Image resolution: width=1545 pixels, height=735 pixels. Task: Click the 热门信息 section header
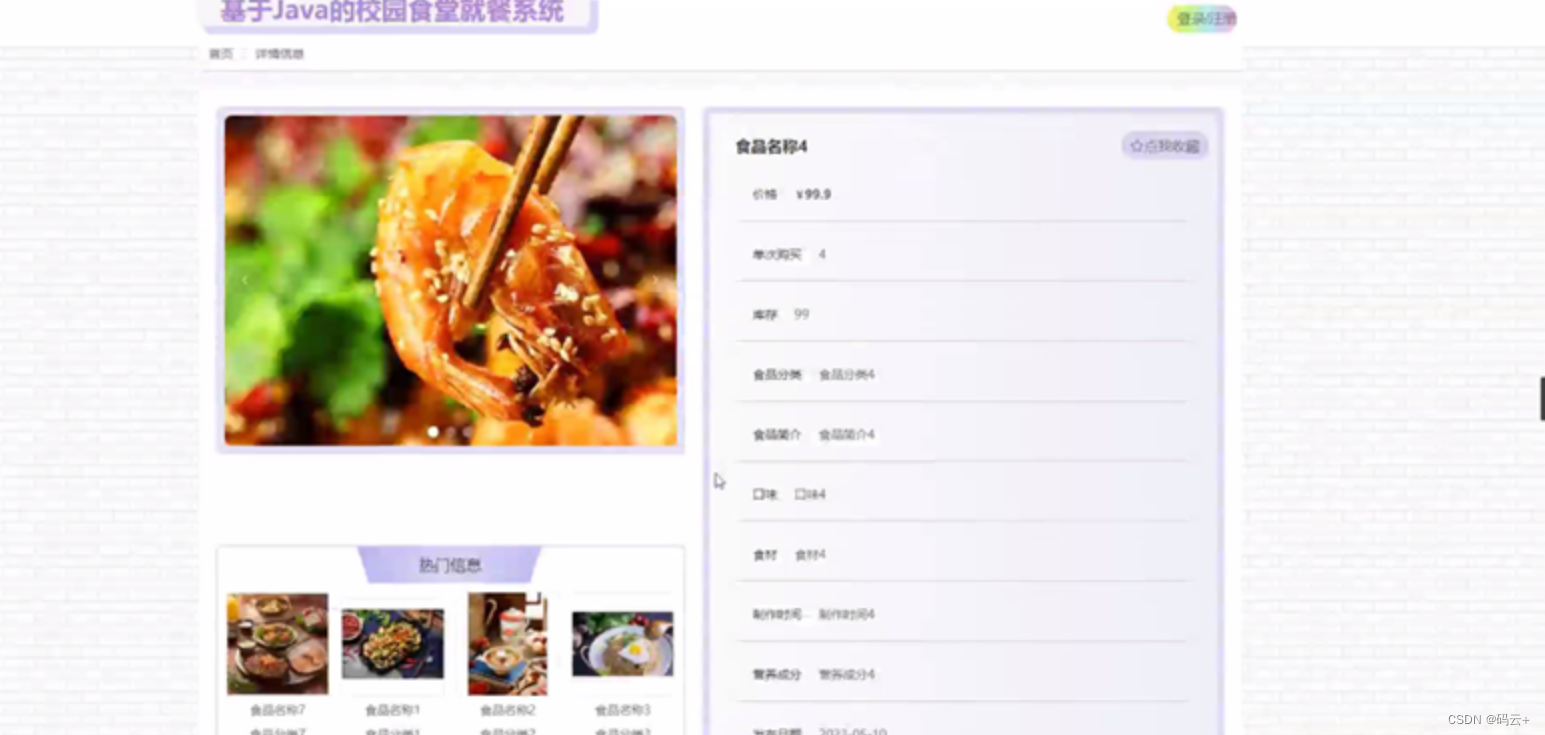click(x=450, y=565)
